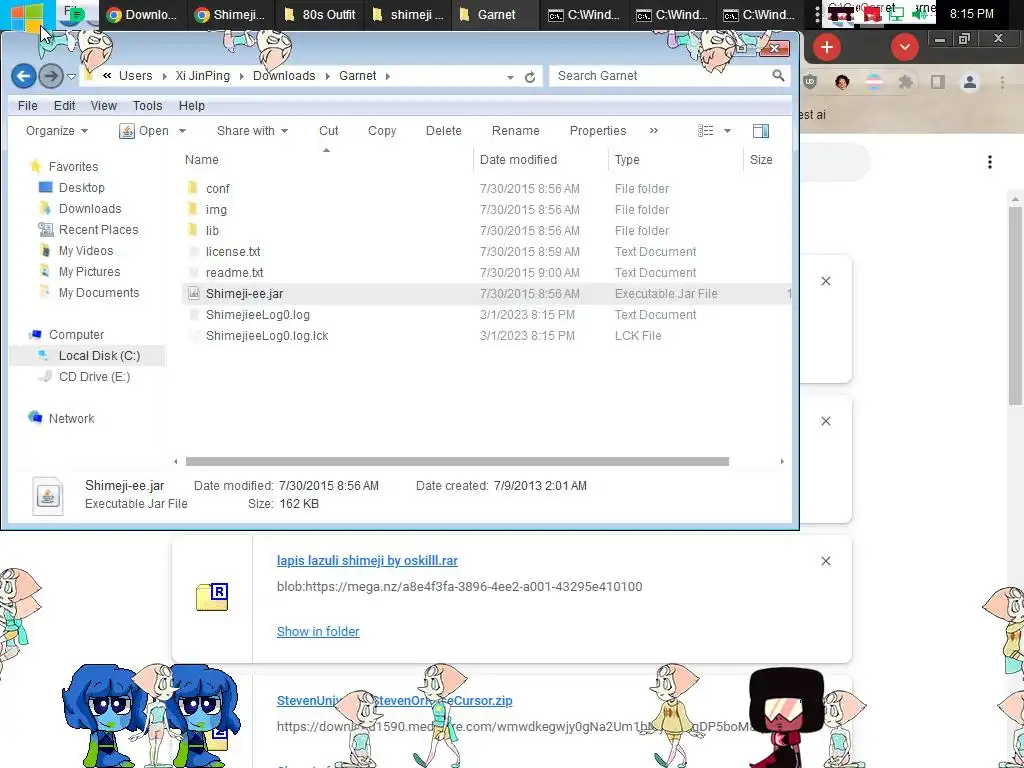Open the Tools menu

[148, 106]
